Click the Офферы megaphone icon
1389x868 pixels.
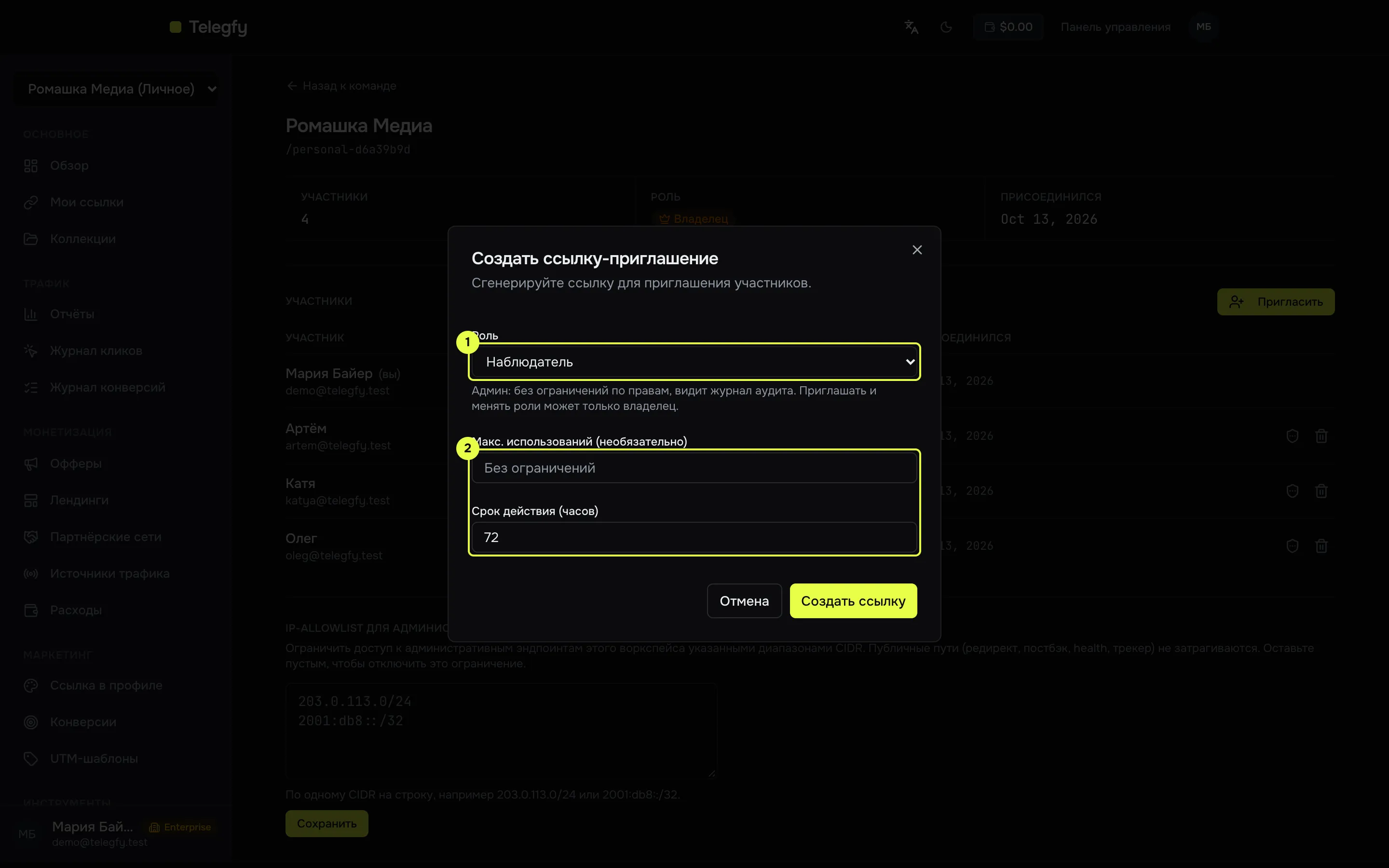click(x=31, y=464)
